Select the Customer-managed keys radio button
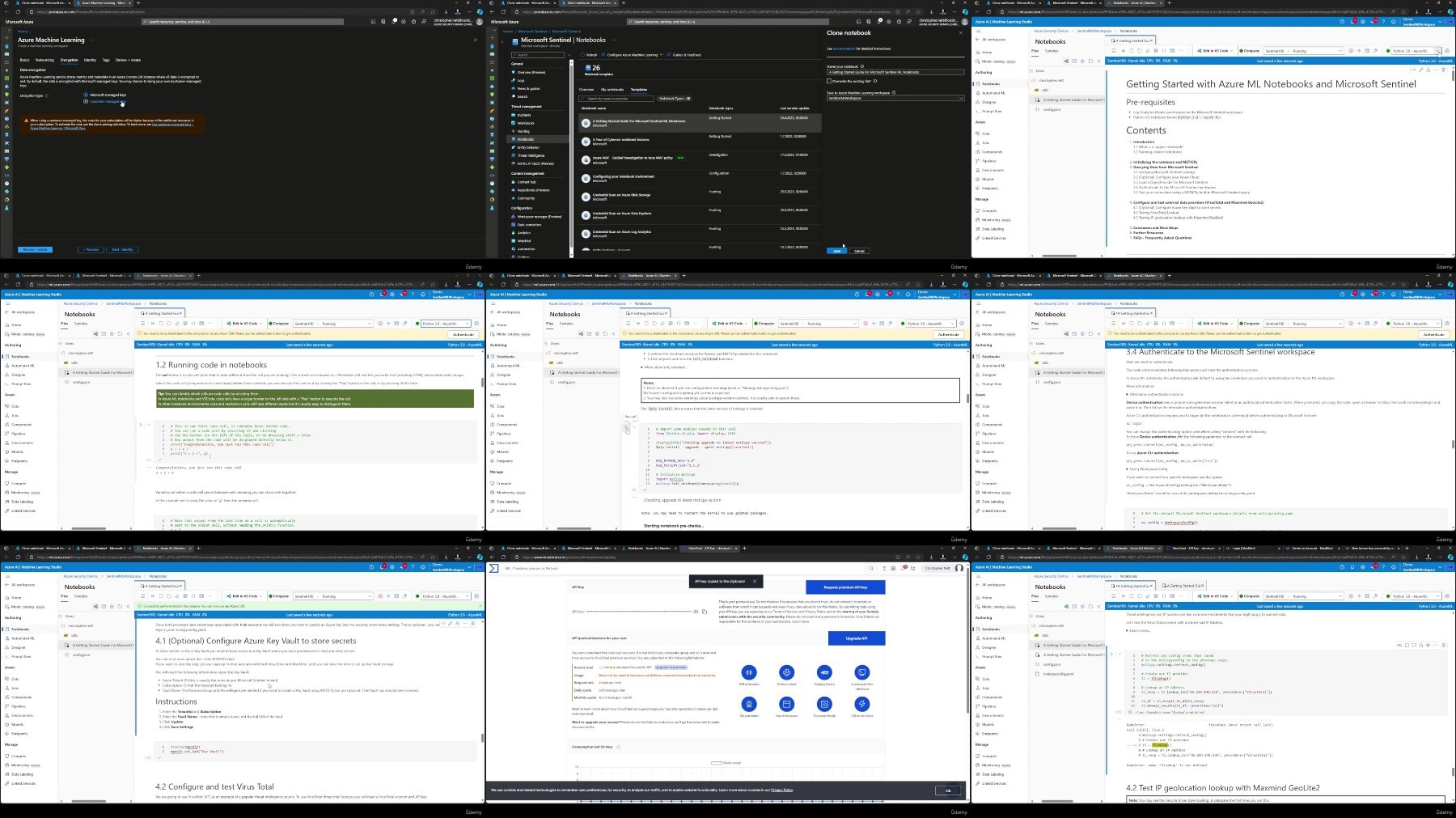 (x=86, y=101)
